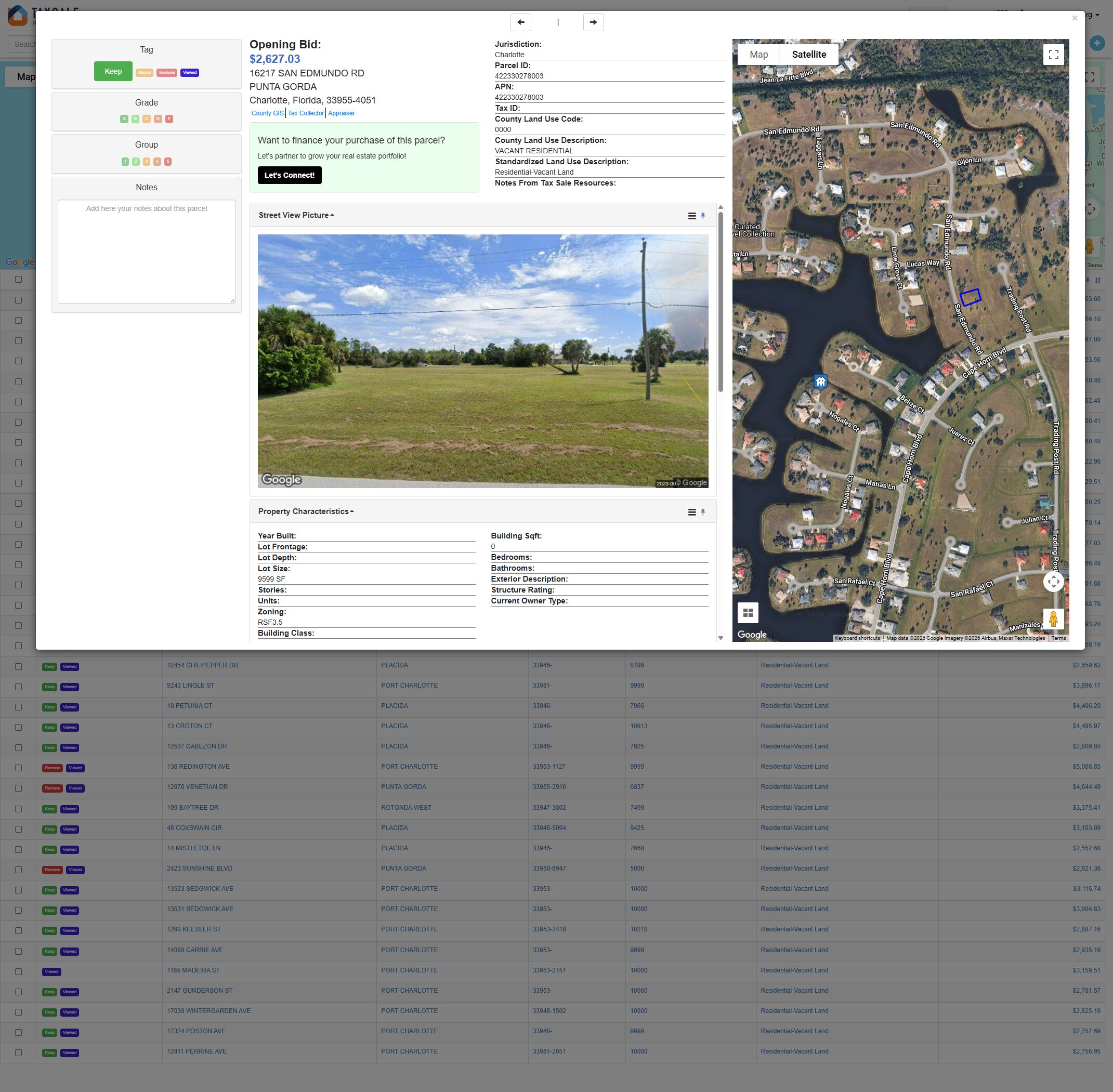Open map camera controls compass icon
The image size is (1113, 1092).
coord(1053,582)
